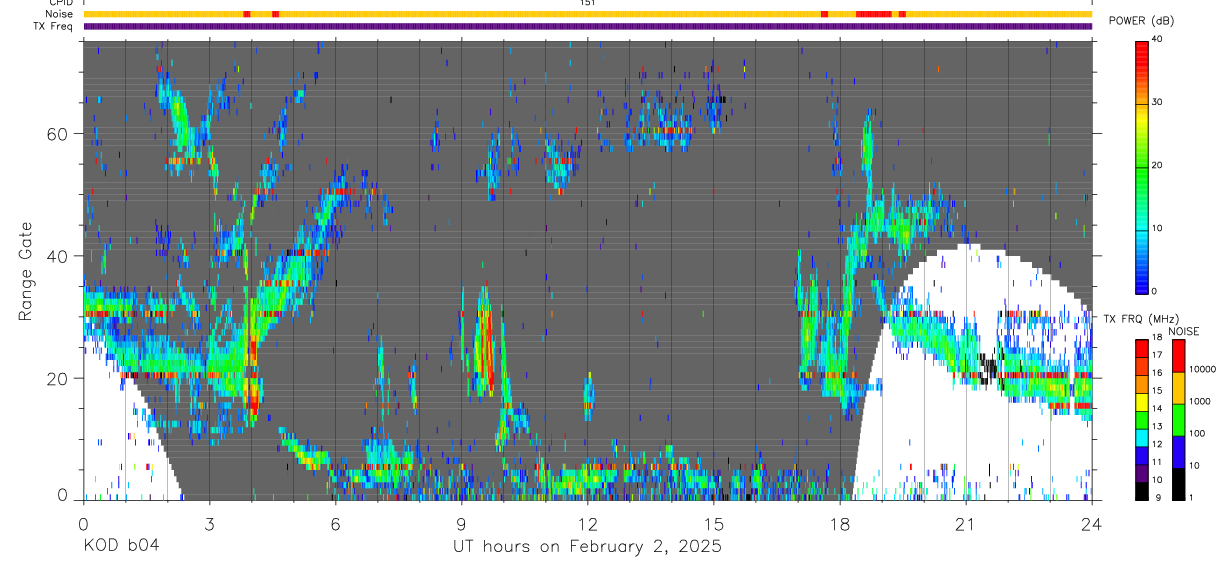Click the 6 tick on UT hours axis
Viewport: 1228px width, 567px height.
(x=335, y=522)
